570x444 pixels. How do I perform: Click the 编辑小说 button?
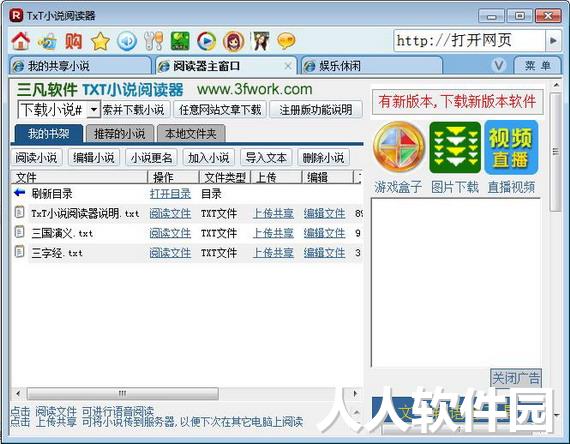point(94,158)
